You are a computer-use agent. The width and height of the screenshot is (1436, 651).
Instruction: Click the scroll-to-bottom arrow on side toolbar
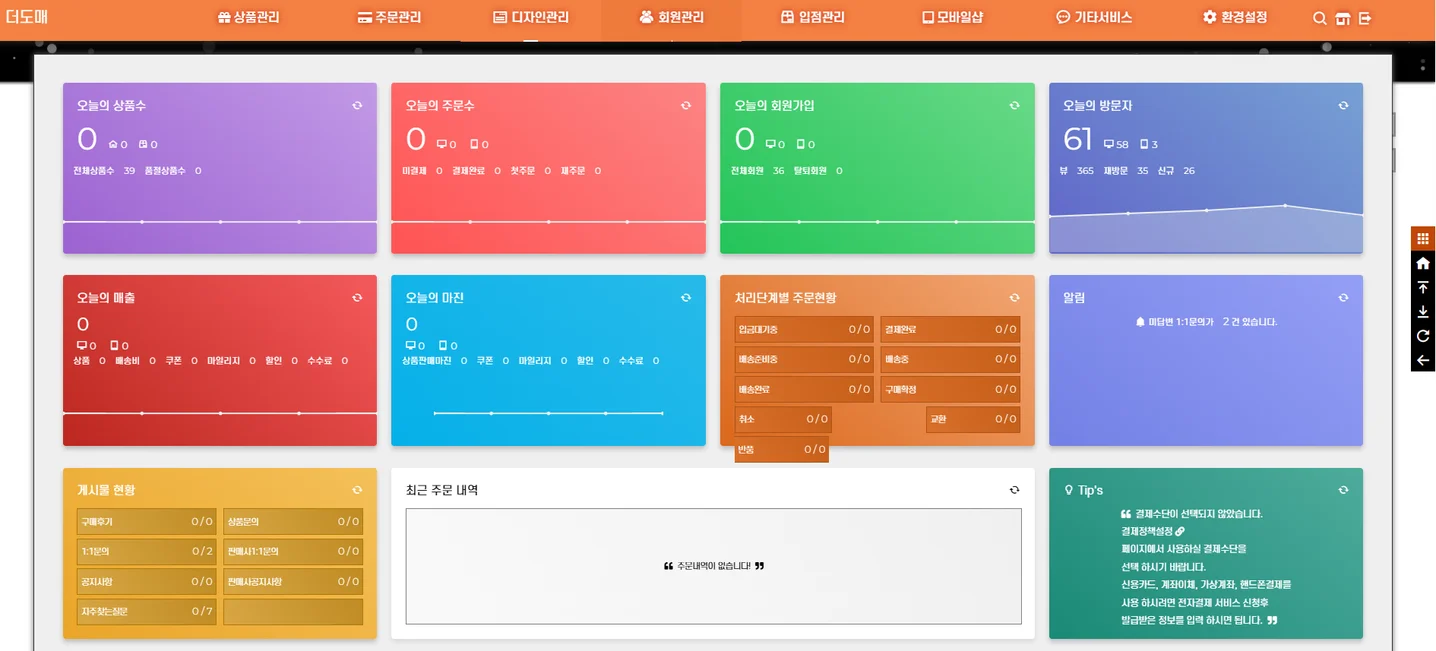(1423, 311)
